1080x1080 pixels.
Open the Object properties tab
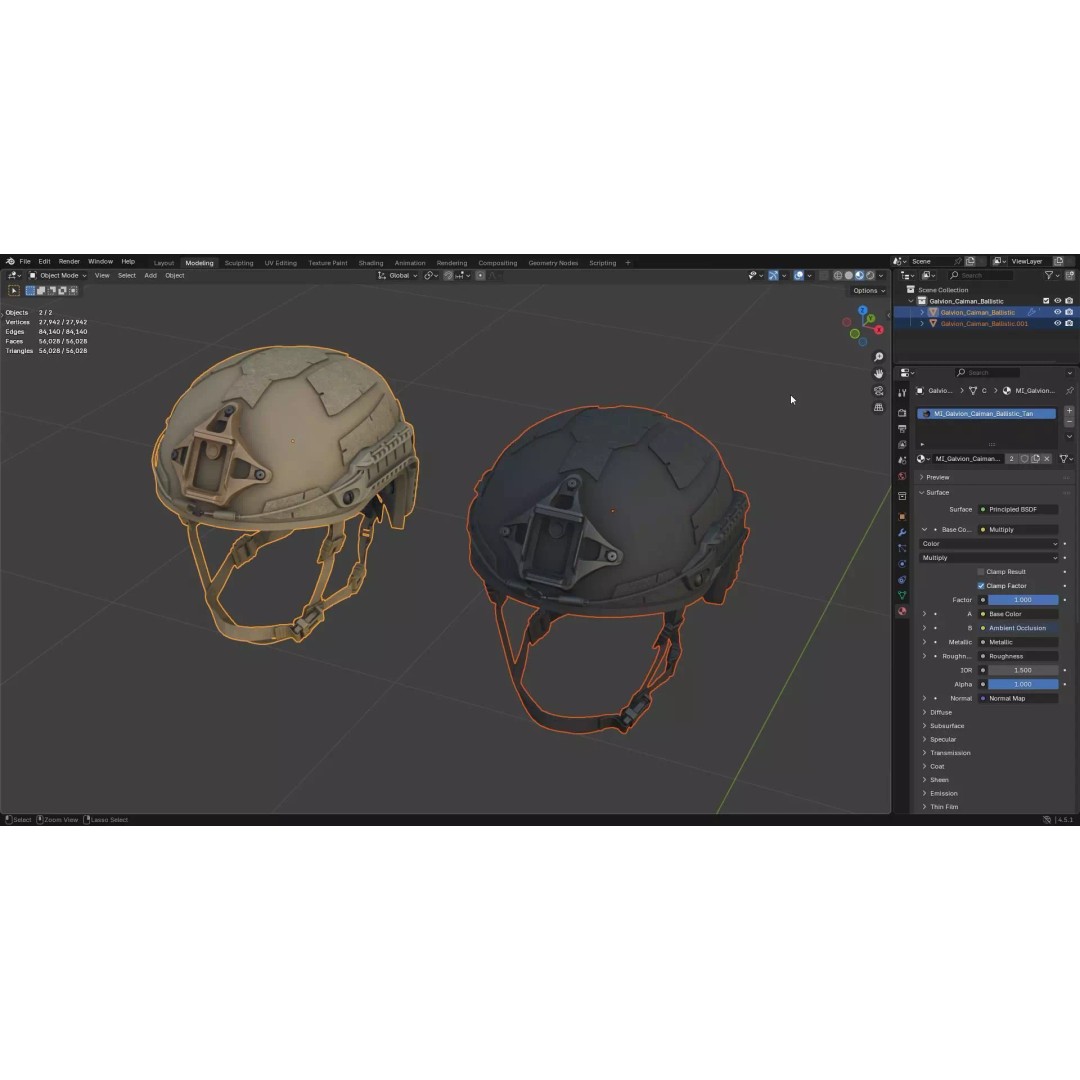tap(902, 516)
